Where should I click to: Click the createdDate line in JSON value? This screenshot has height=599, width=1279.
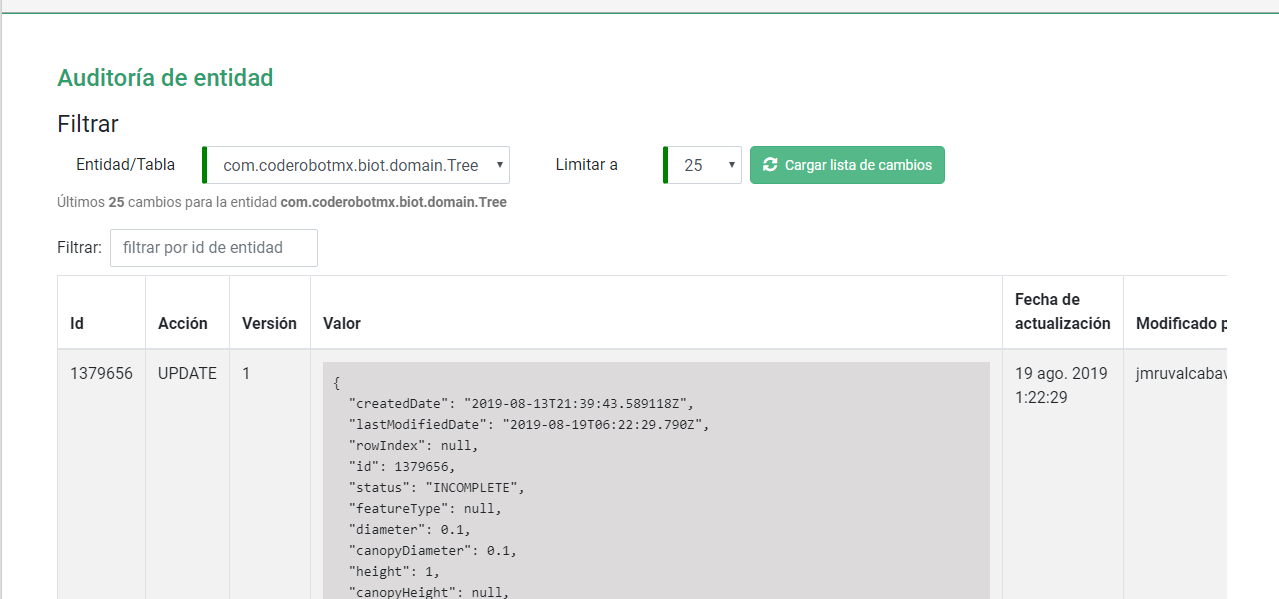(520, 403)
